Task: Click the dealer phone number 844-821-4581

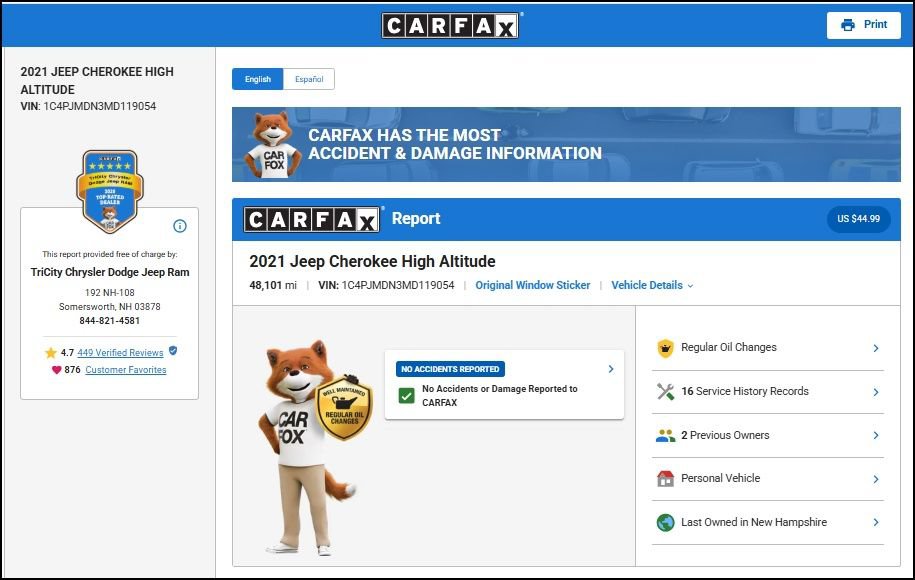Action: (x=110, y=320)
